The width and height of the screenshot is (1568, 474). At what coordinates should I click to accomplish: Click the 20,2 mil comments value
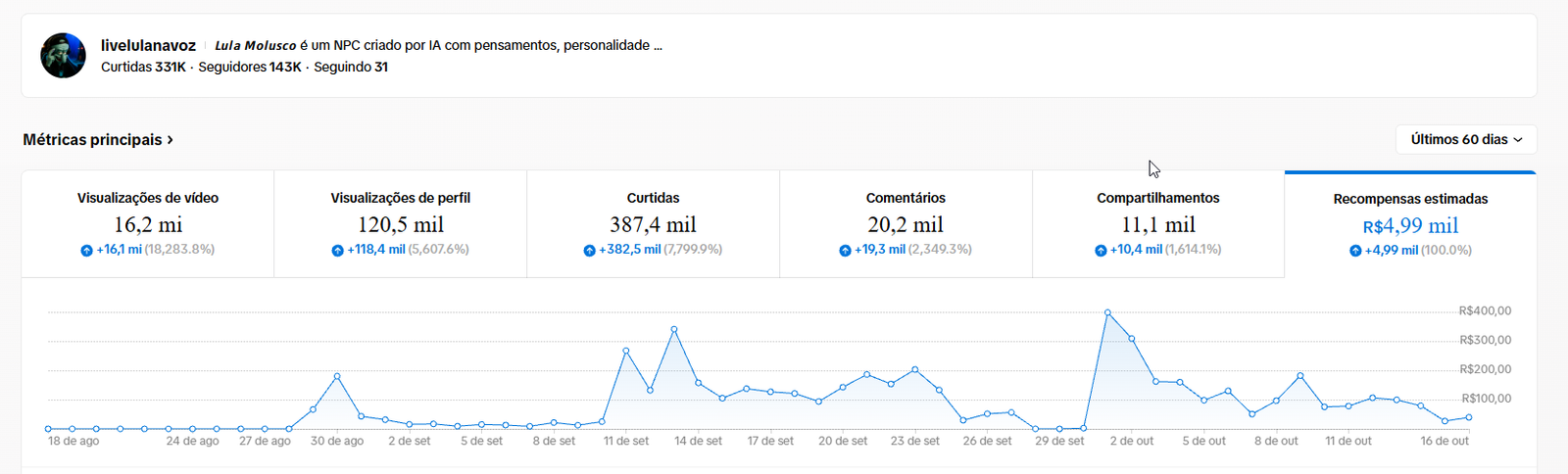(906, 224)
